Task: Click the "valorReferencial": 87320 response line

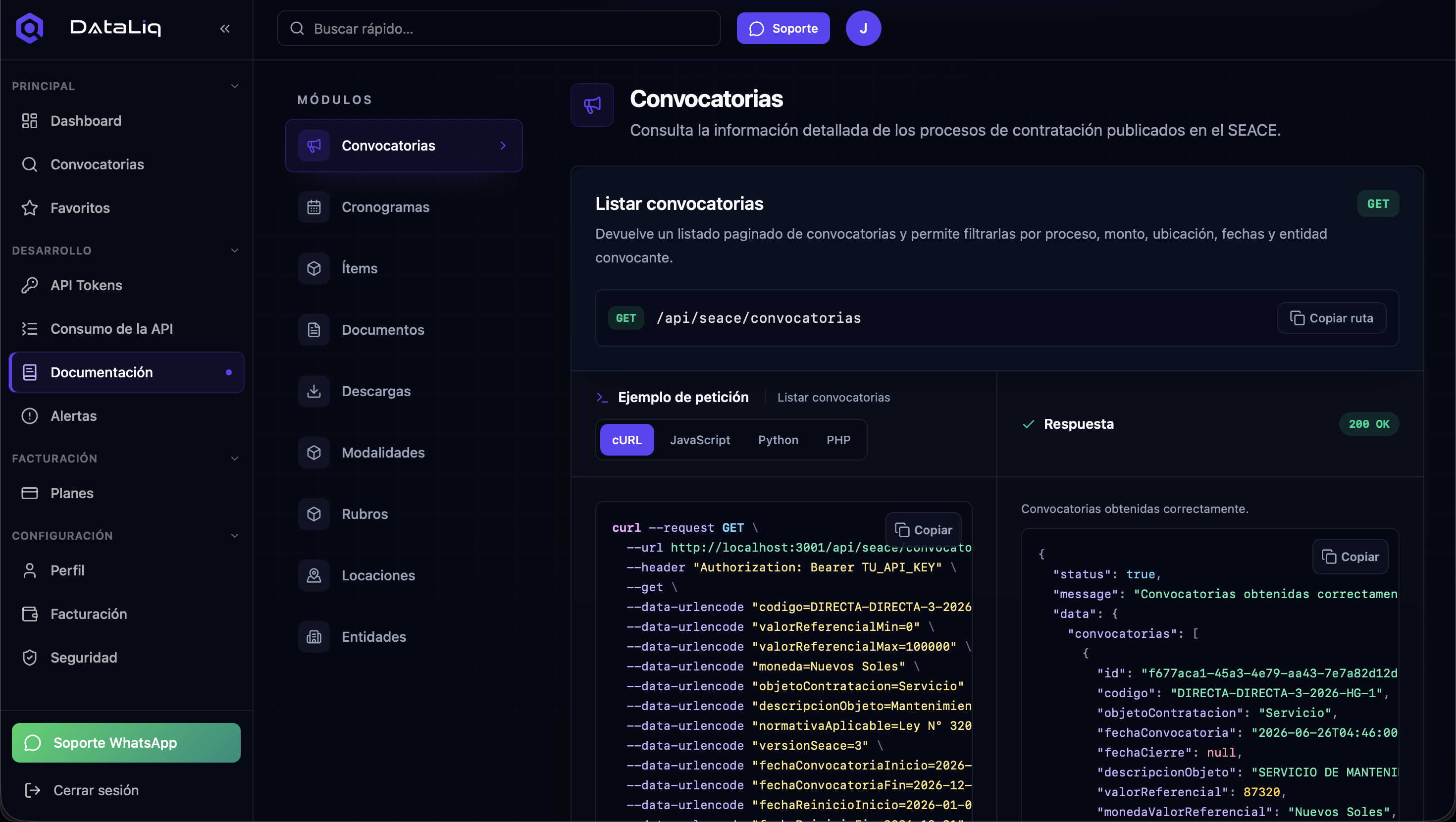Action: 1192,791
